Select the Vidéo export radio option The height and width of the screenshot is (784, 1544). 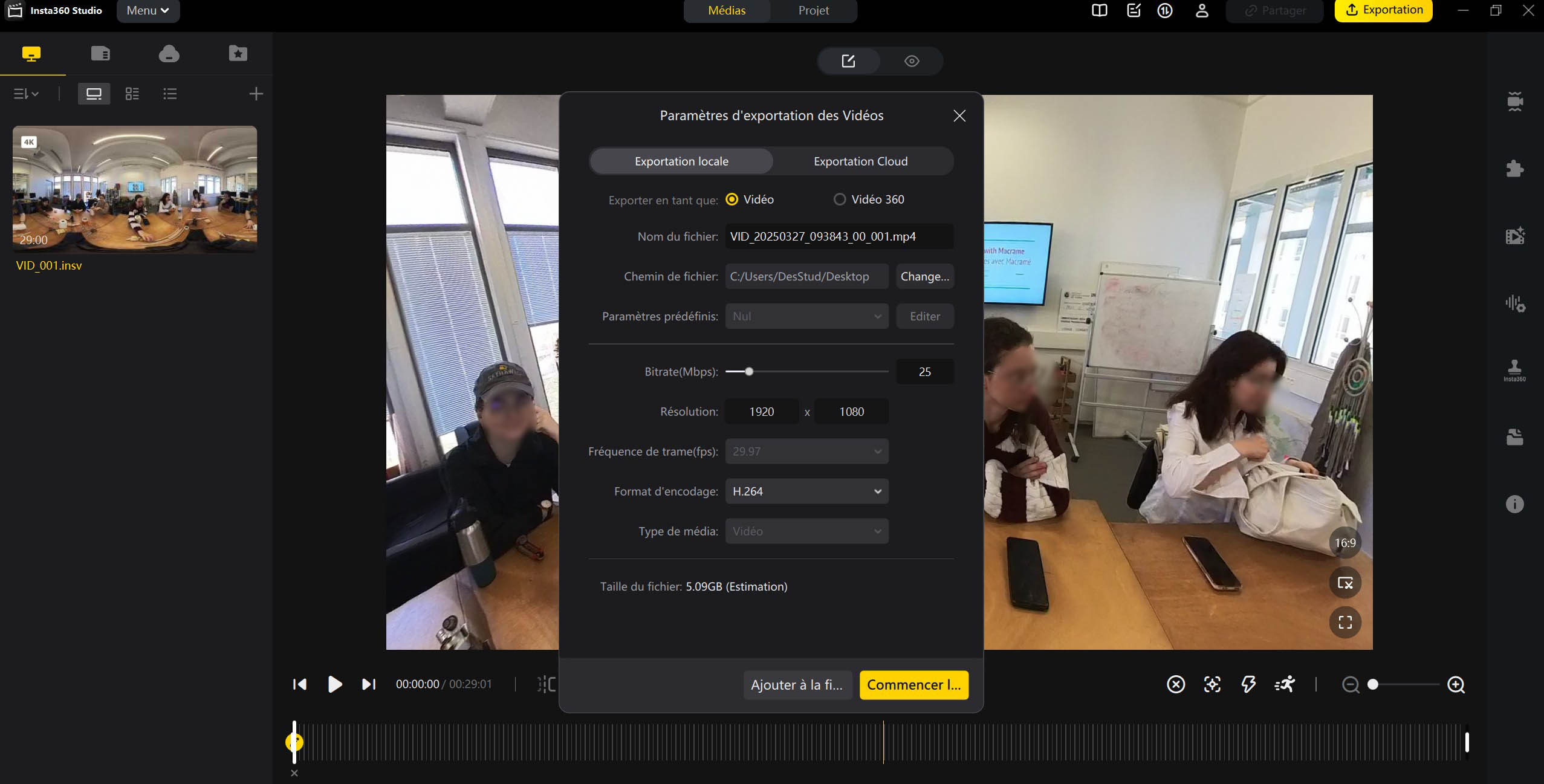coord(731,199)
